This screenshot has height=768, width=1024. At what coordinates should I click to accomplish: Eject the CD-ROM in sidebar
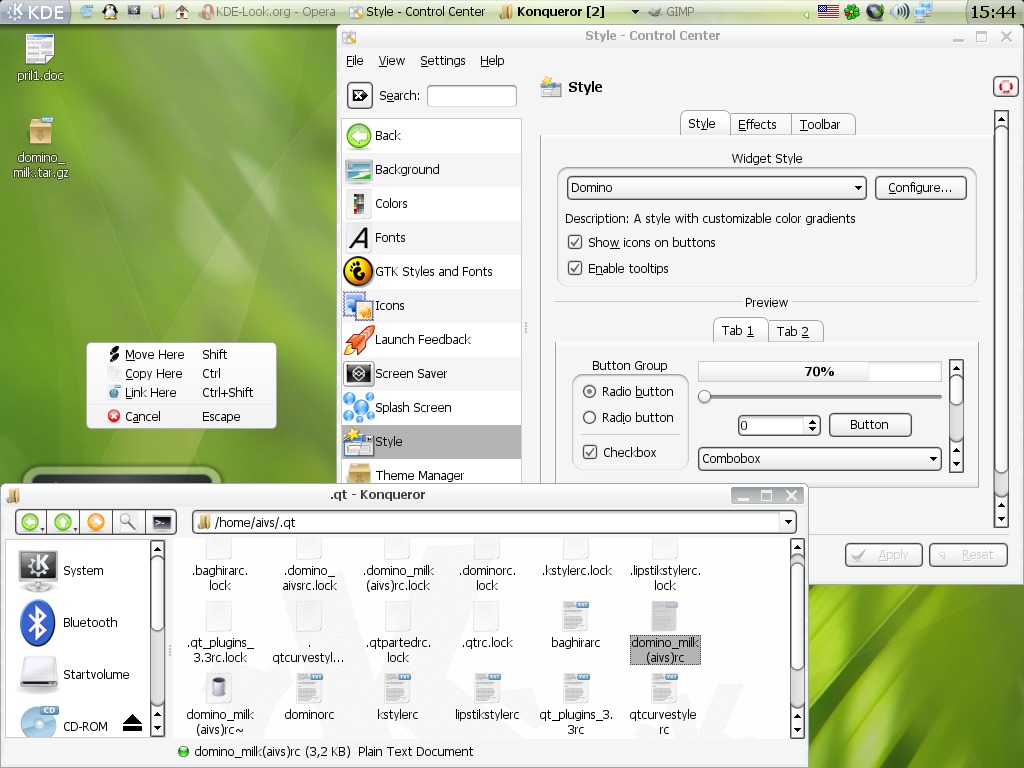(x=133, y=723)
